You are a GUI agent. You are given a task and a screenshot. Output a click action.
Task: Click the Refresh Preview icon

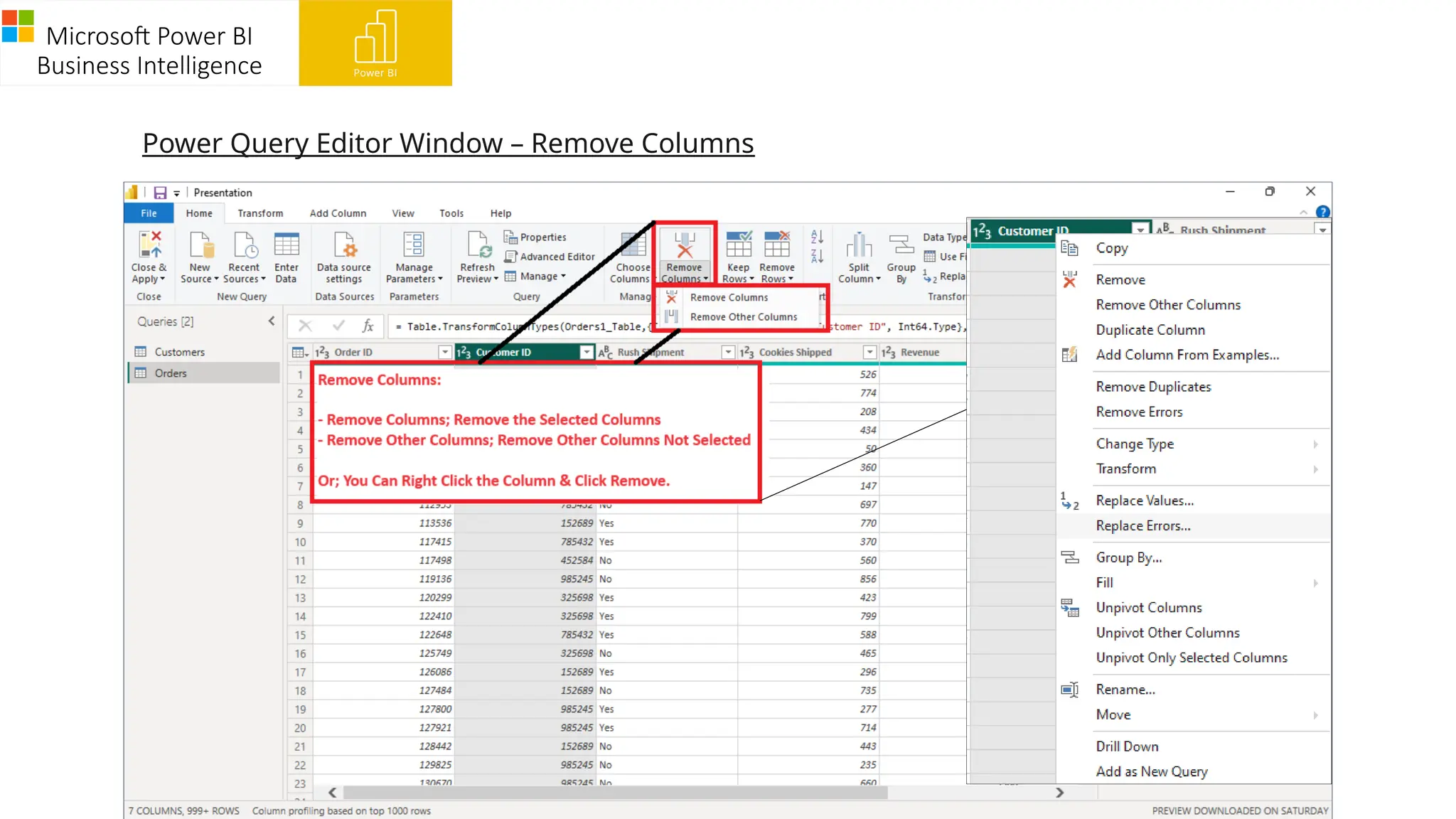[478, 244]
